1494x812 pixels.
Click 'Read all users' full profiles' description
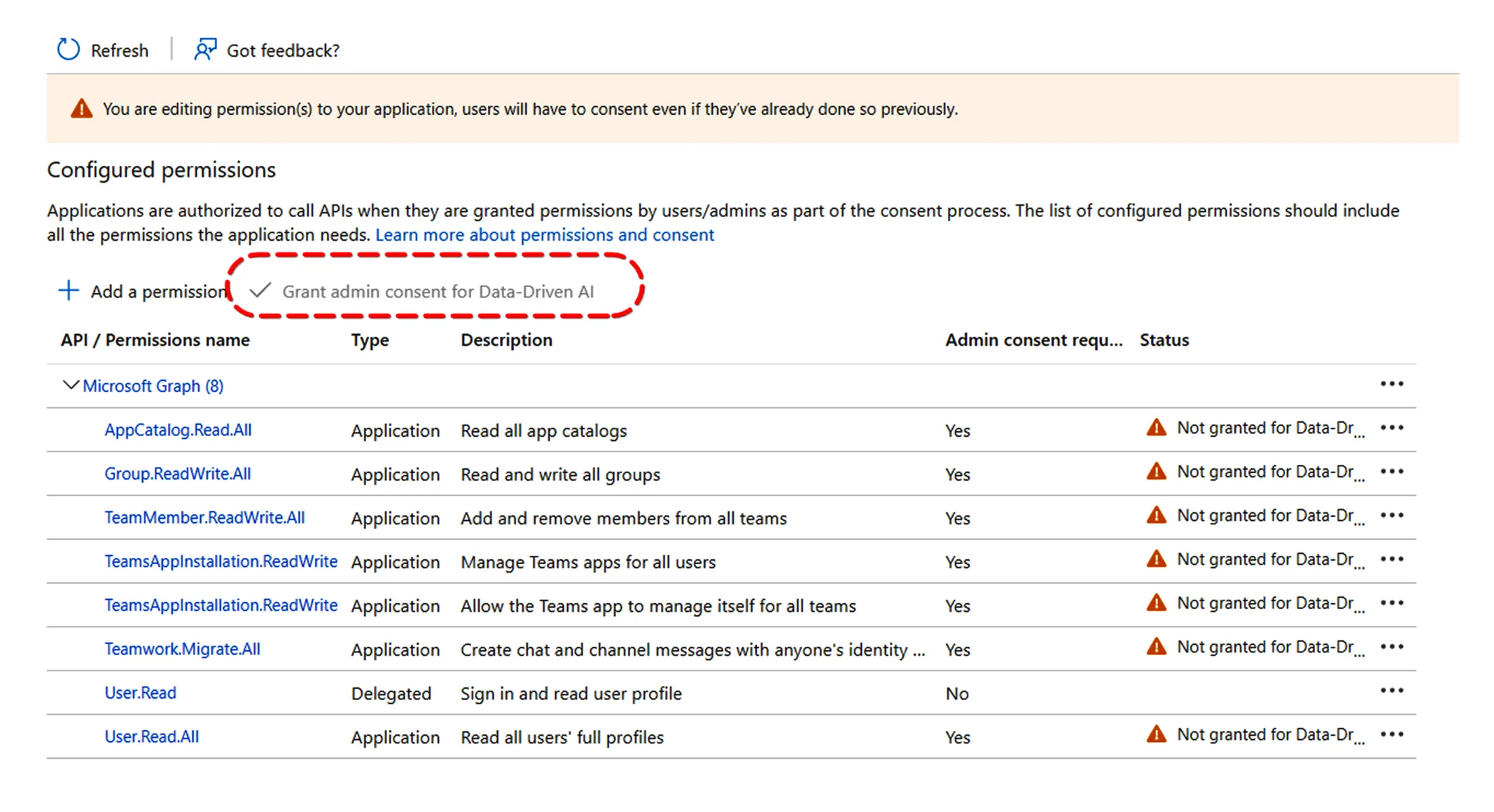click(561, 737)
